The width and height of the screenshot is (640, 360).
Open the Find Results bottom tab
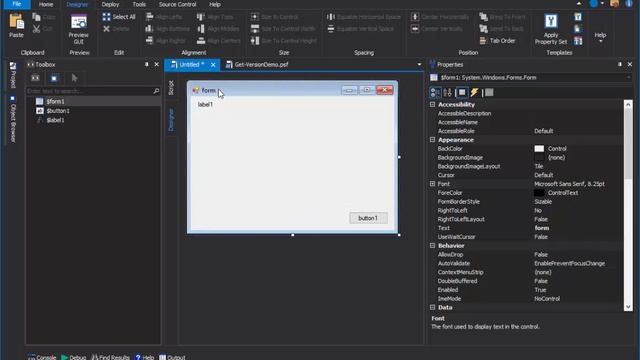click(x=110, y=357)
